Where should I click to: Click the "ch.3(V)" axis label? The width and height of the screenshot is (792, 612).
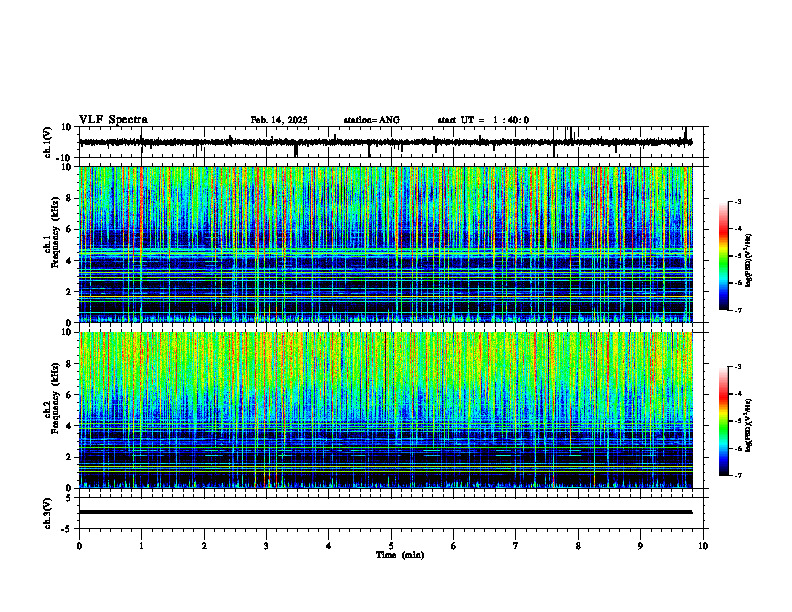[x=47, y=513]
